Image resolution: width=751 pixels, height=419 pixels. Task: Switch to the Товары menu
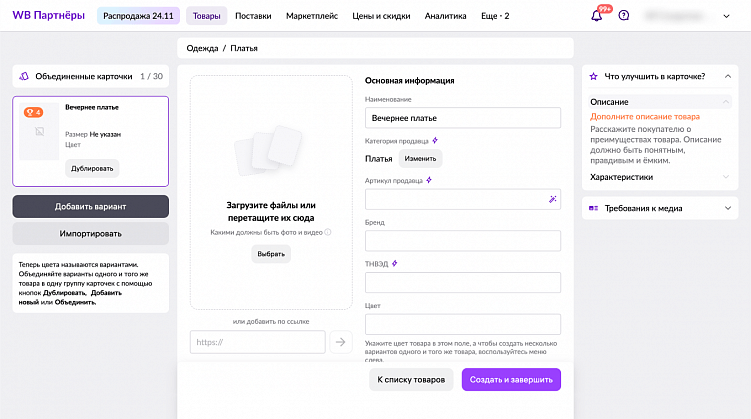(x=206, y=16)
